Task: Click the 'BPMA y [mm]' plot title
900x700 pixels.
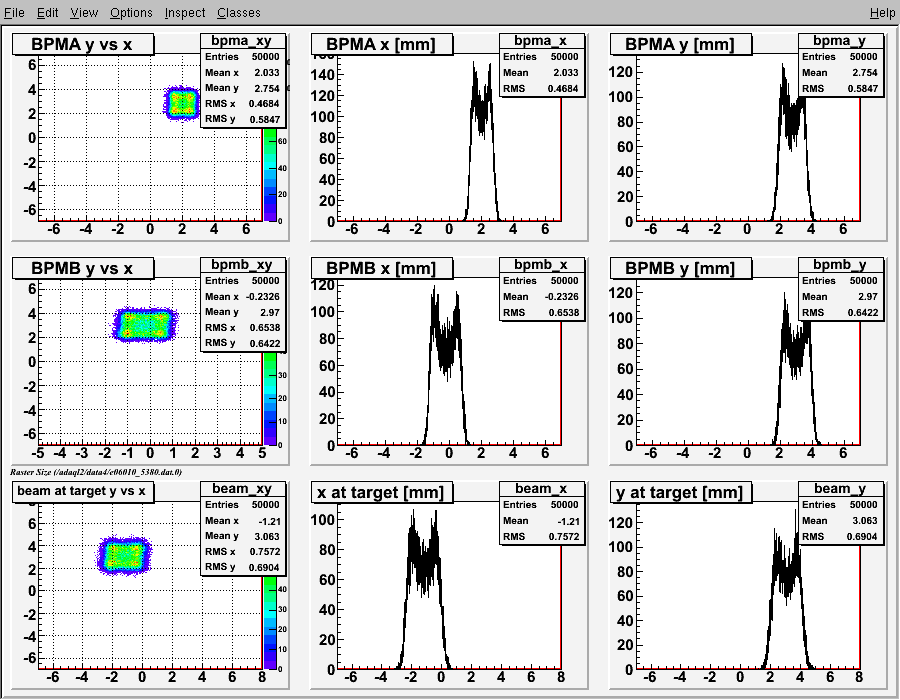Action: tap(680, 44)
